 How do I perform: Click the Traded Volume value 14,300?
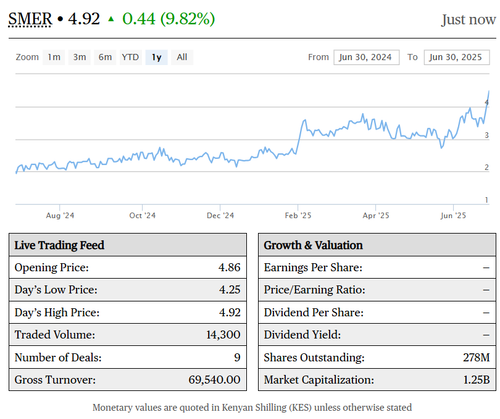pyautogui.click(x=223, y=335)
